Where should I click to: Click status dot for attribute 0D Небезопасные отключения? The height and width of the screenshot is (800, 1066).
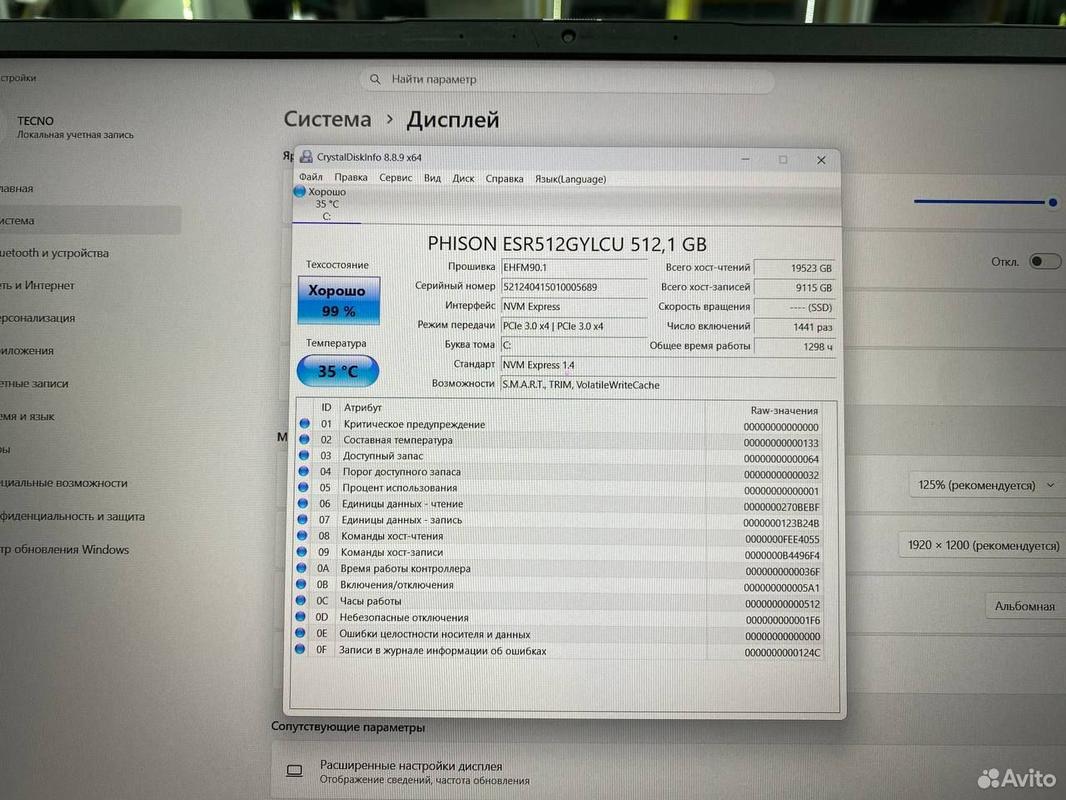tap(300, 617)
